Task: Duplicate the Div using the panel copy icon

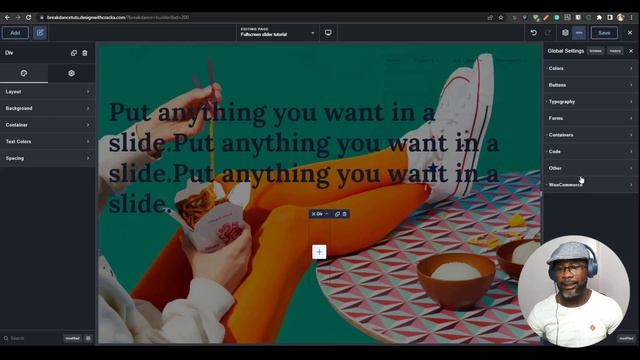Action: 73,53
